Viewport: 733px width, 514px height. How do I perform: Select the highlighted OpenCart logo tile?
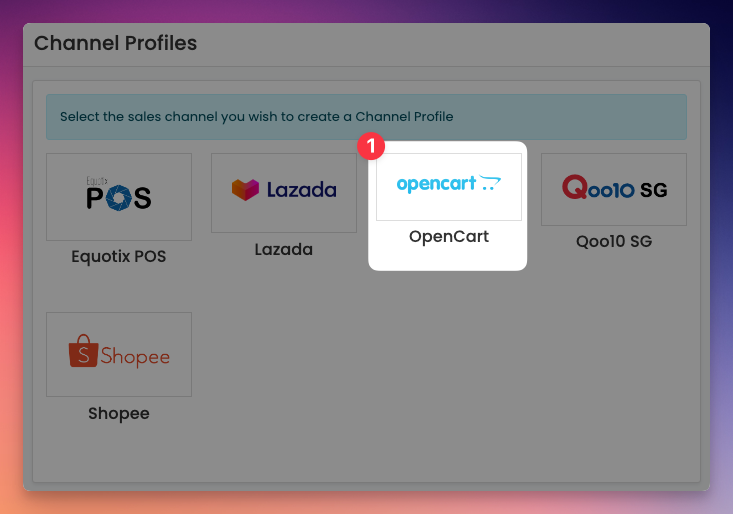pos(449,186)
